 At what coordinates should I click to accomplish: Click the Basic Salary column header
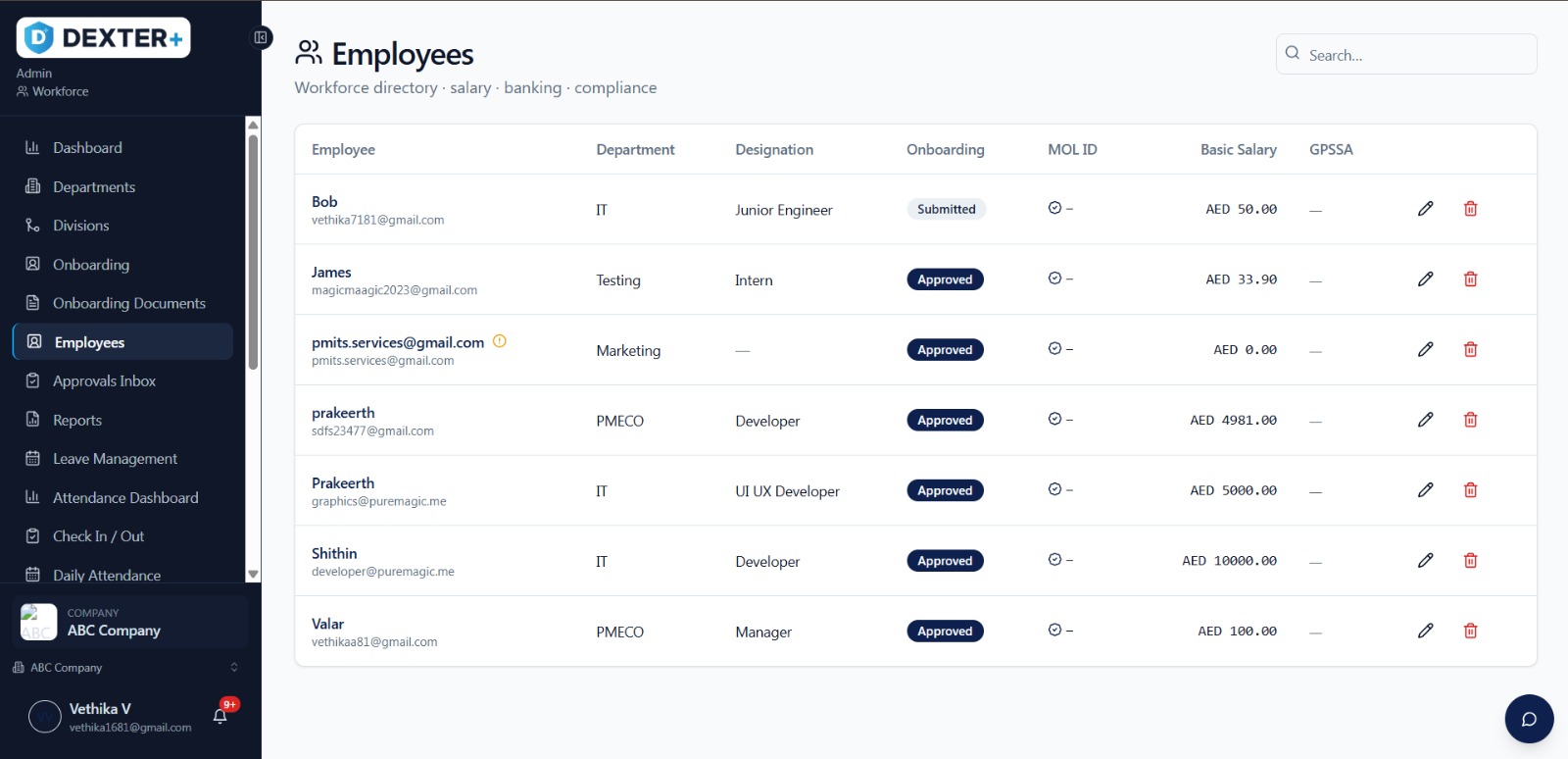1238,149
